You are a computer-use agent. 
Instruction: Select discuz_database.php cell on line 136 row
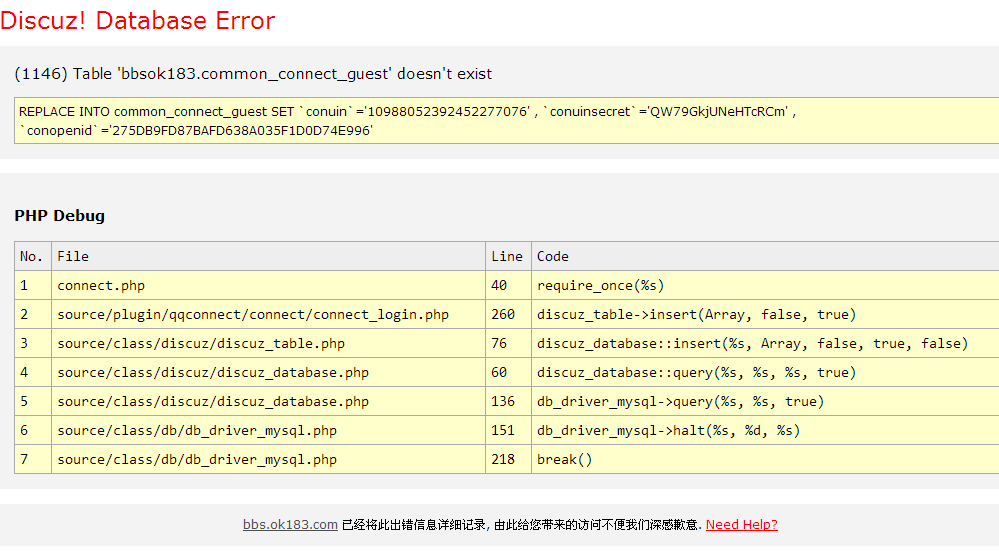268,401
